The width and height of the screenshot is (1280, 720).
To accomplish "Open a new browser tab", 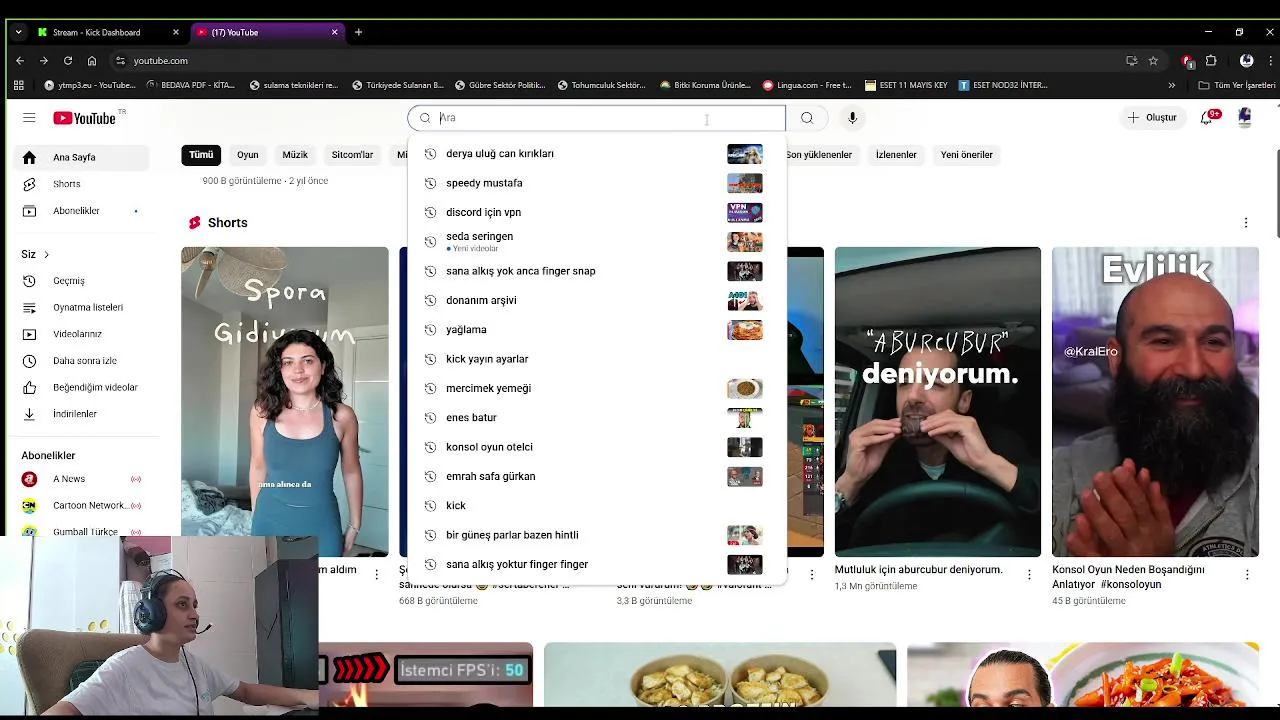I will [x=358, y=32].
